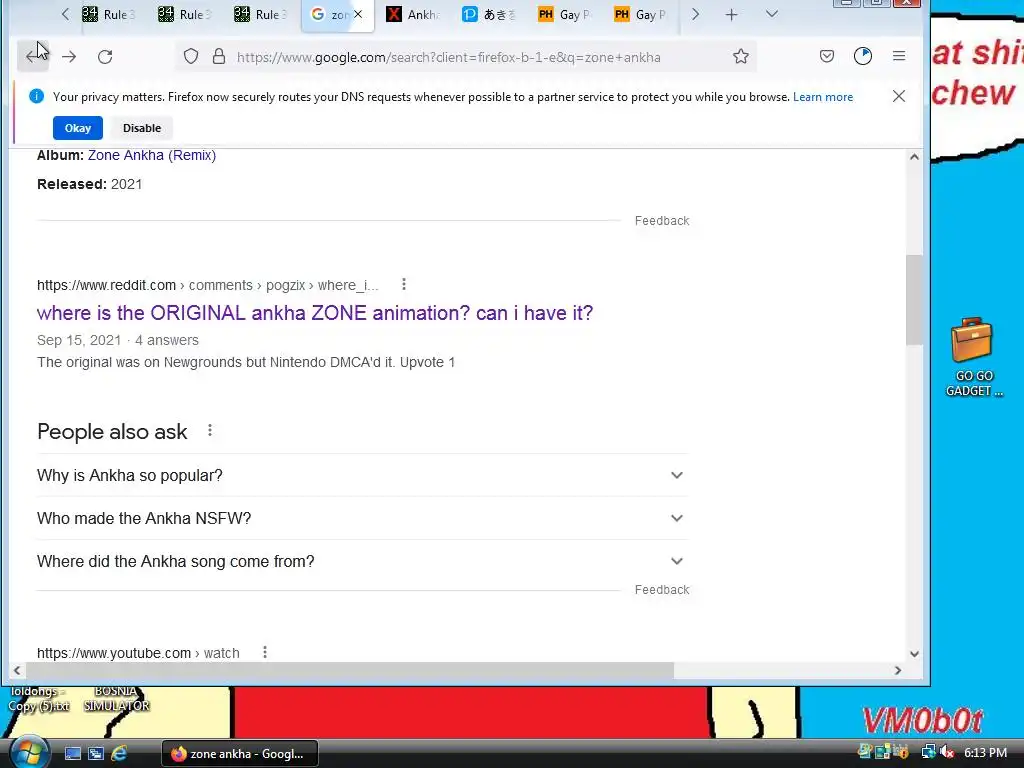Click the Disable button in the privacy bar
Screen dimensions: 1024x768
click(x=142, y=128)
